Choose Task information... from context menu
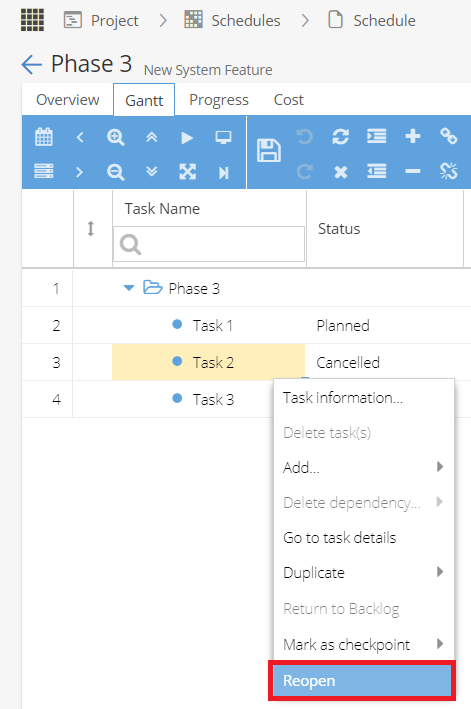Screen dimensions: 471x709 364,397
